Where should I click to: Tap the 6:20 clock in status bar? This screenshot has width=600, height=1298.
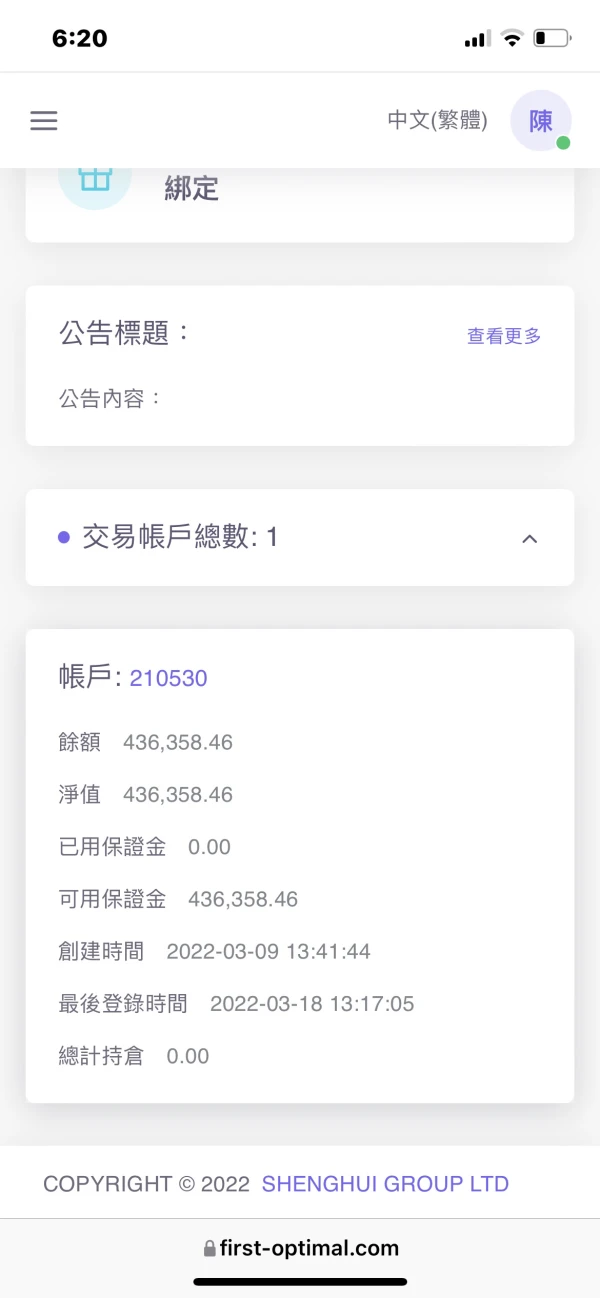[79, 39]
